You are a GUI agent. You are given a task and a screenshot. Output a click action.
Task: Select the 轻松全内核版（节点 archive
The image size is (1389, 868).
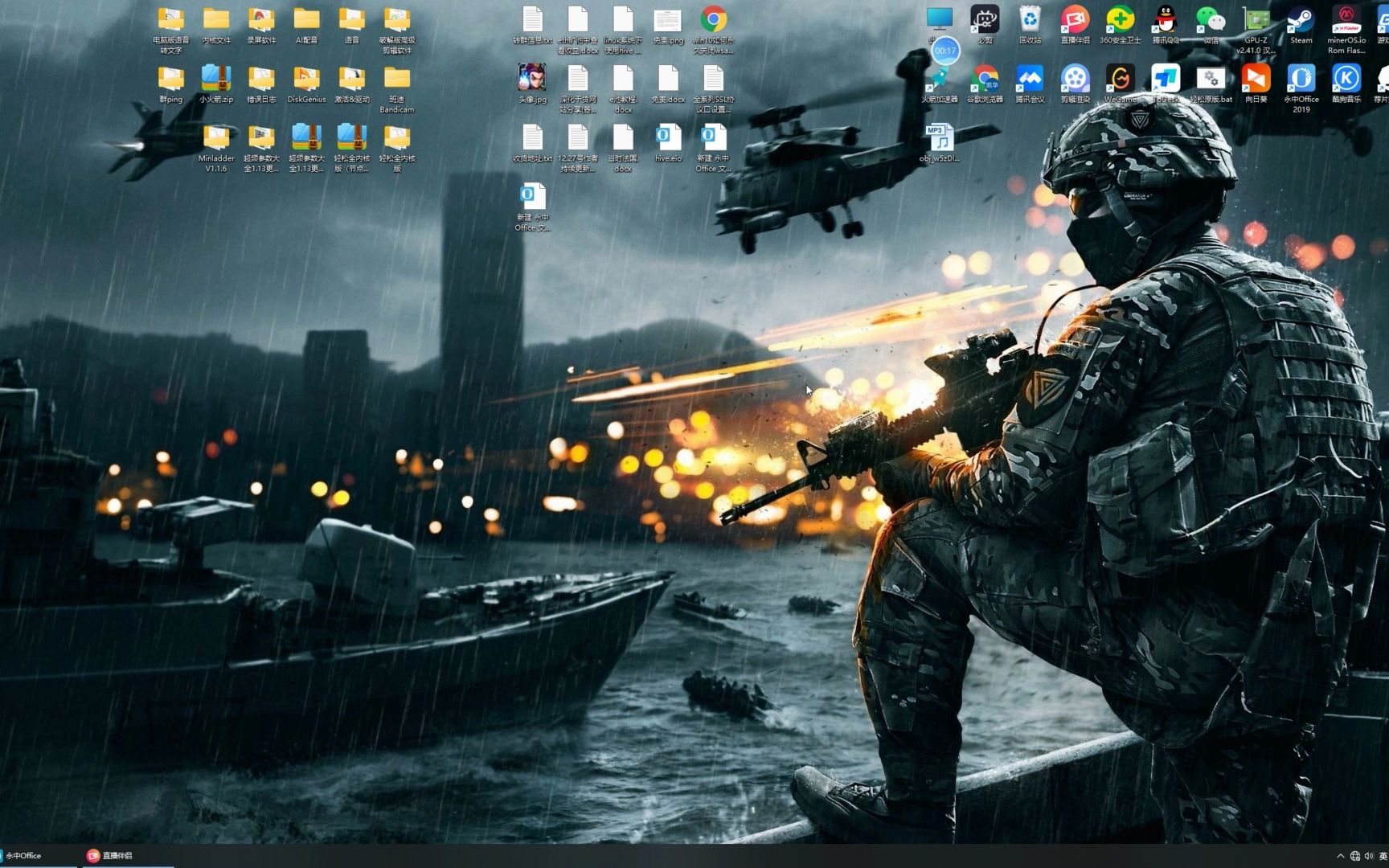click(x=351, y=148)
